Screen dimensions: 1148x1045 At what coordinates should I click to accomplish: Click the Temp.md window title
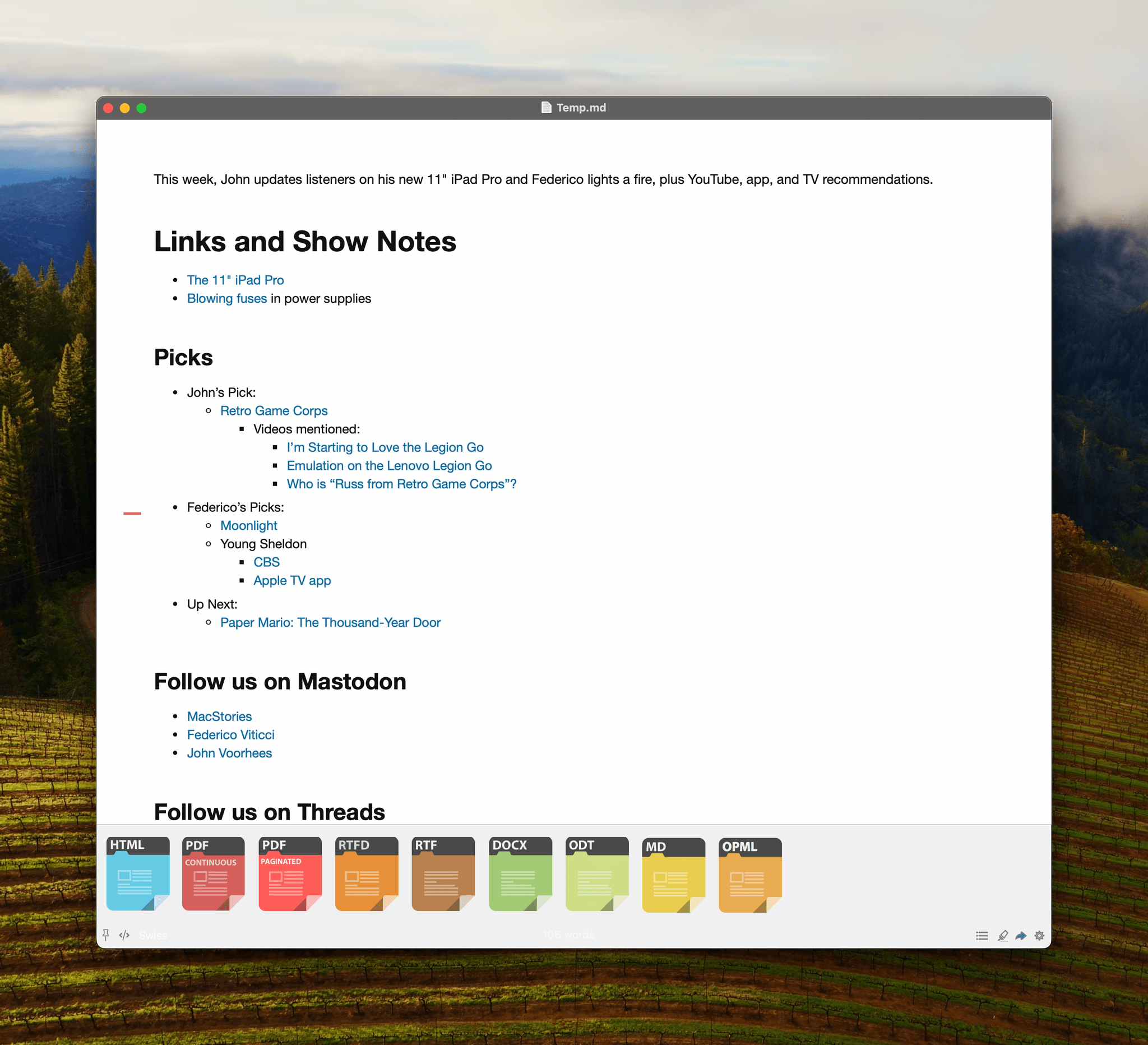(x=581, y=108)
